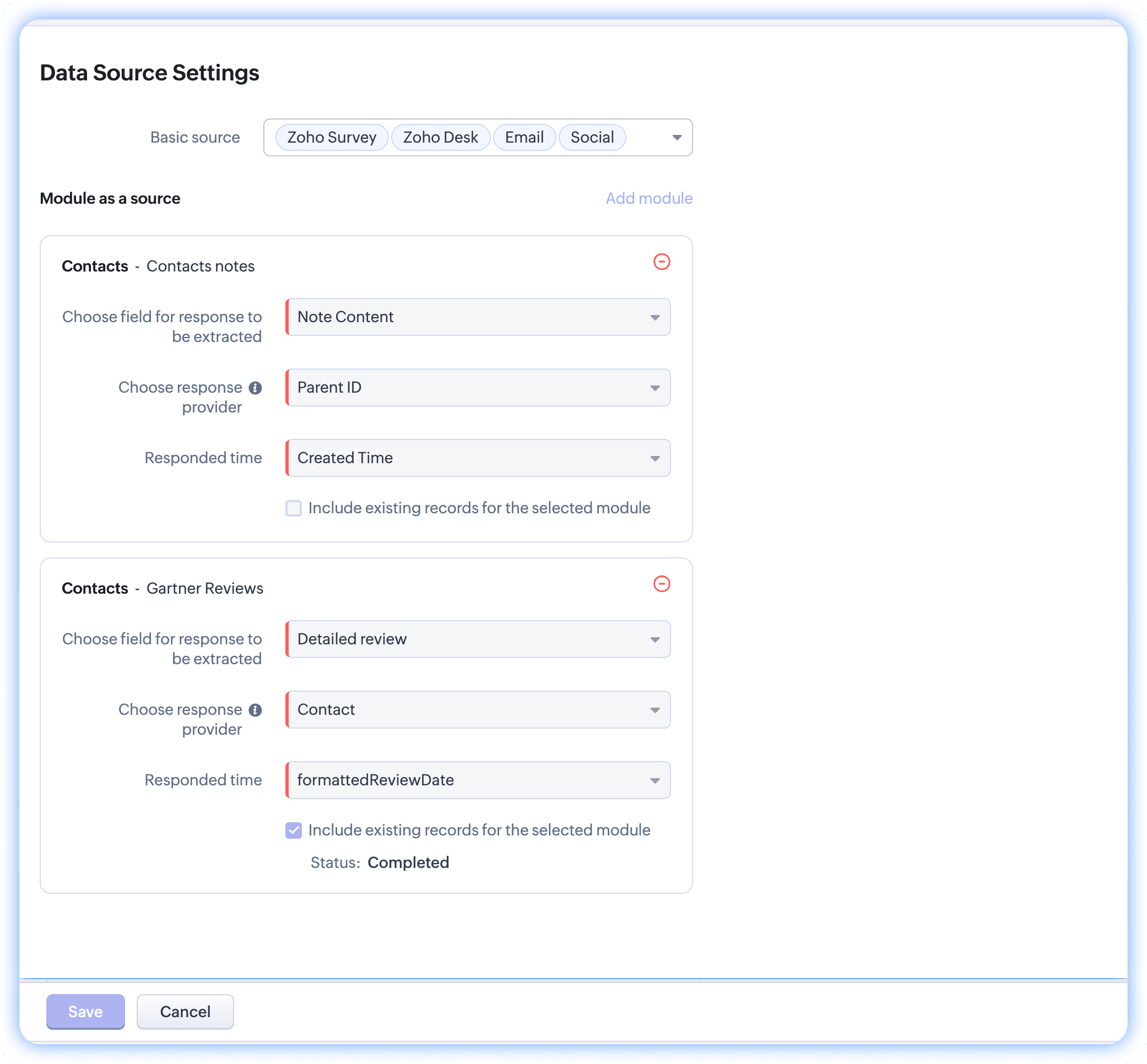Click the Save button
Screen dimensions: 1147x1064
(x=85, y=1012)
